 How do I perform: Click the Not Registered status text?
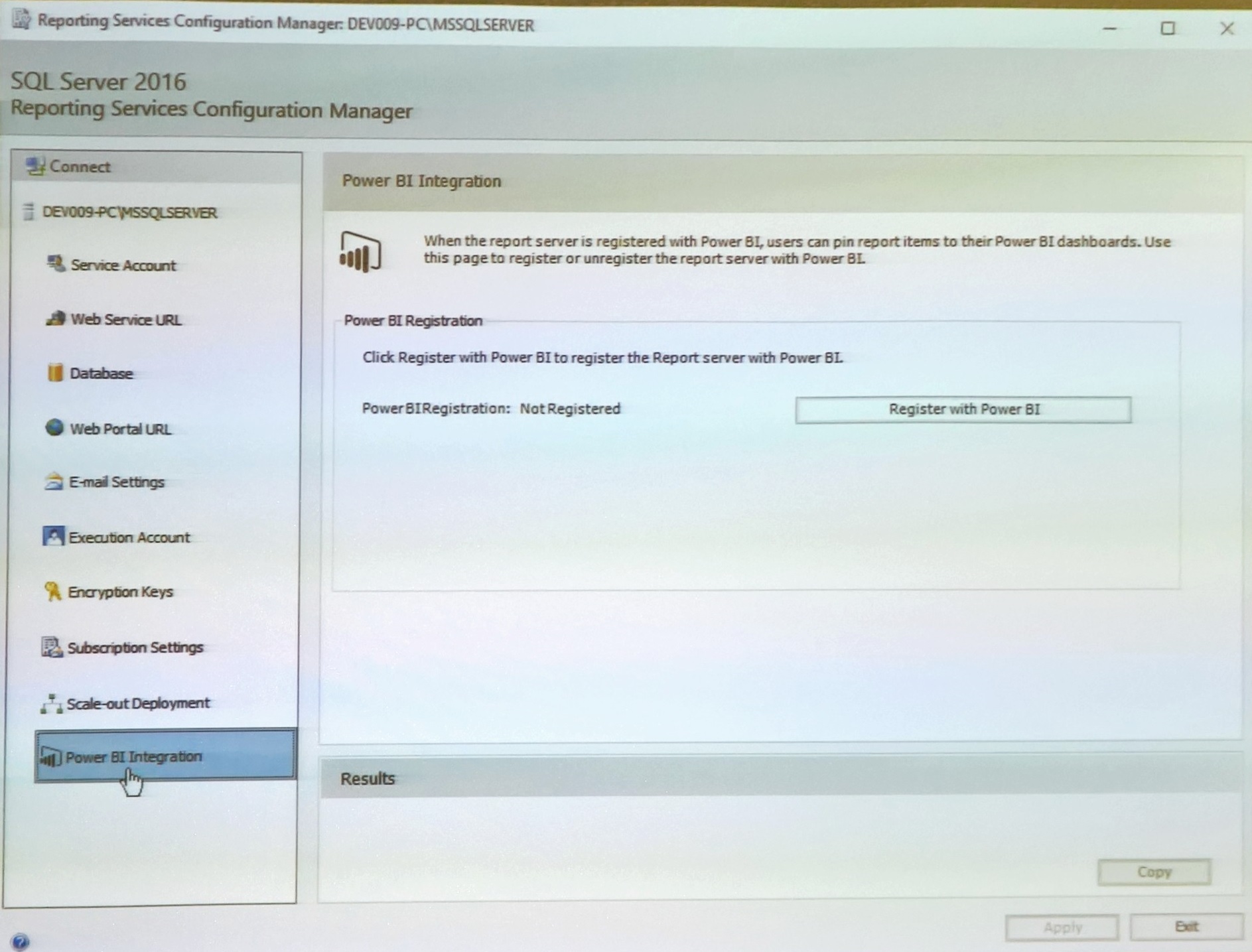click(x=569, y=409)
